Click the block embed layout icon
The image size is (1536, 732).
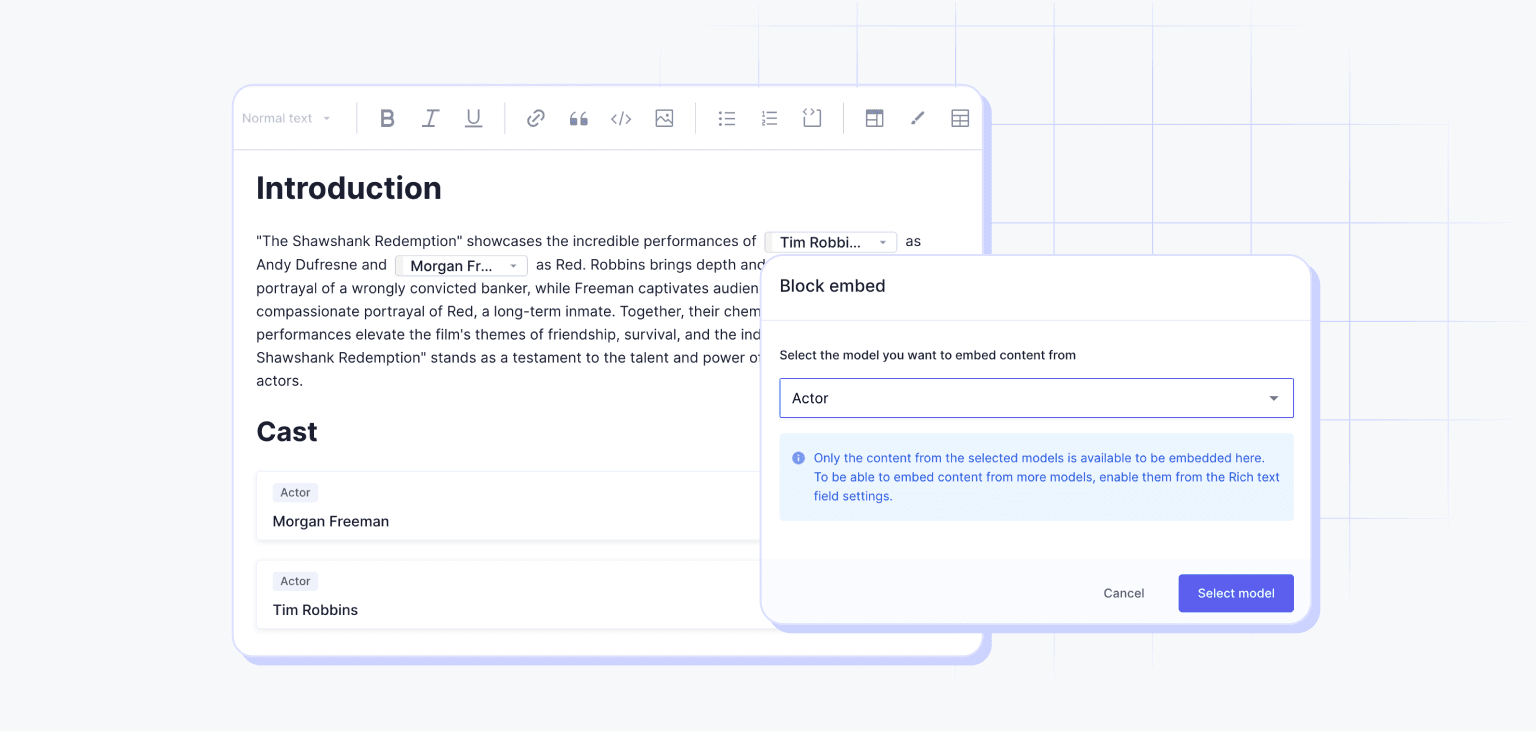874,118
